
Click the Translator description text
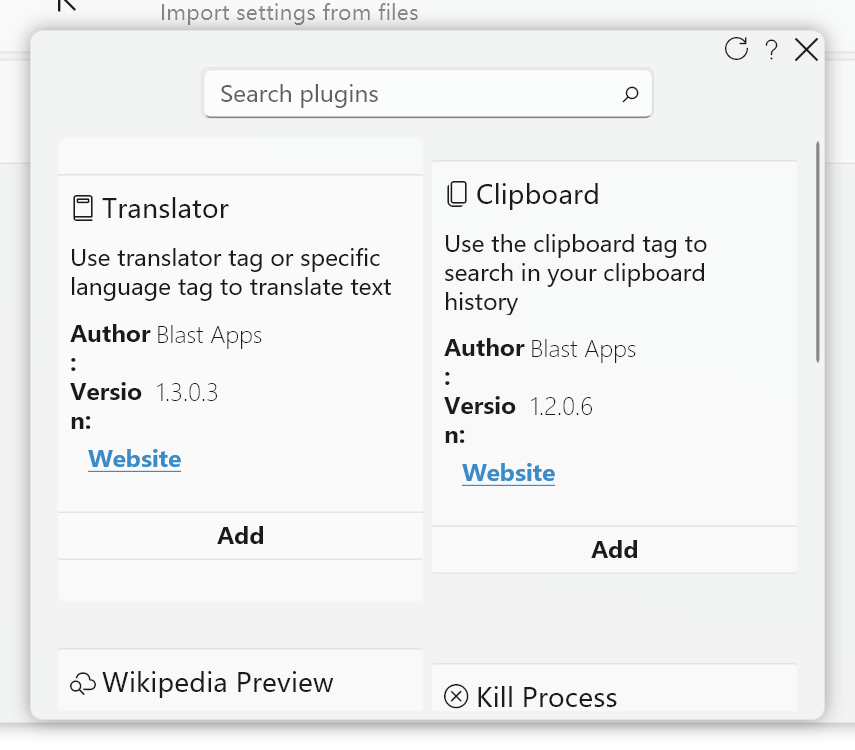point(231,272)
